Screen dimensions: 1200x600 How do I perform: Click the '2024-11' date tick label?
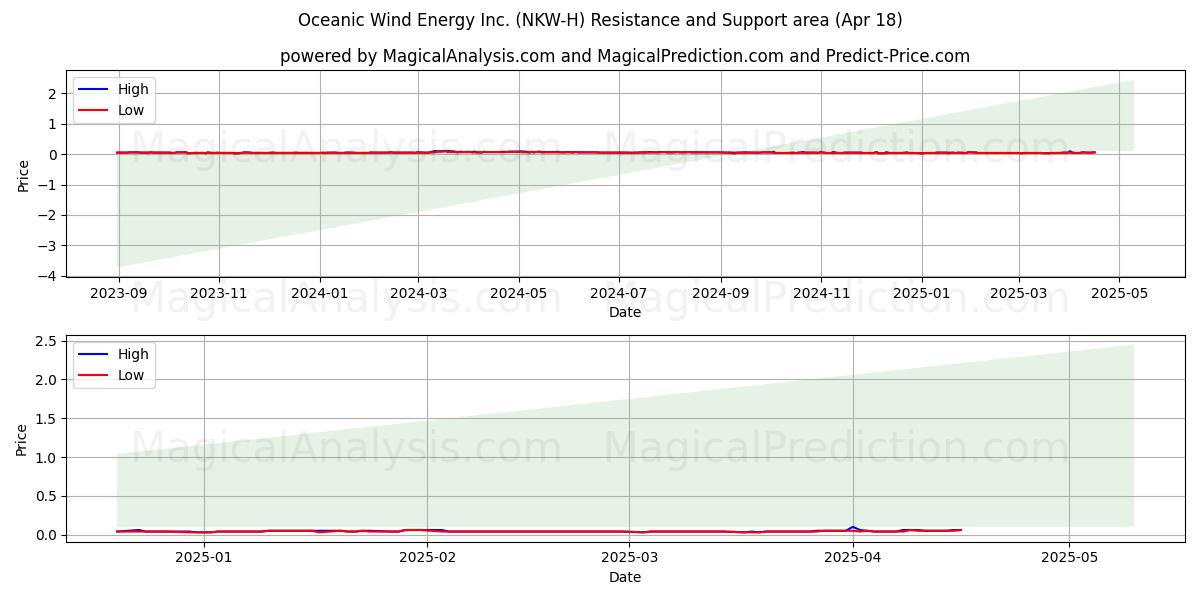pyautogui.click(x=820, y=294)
